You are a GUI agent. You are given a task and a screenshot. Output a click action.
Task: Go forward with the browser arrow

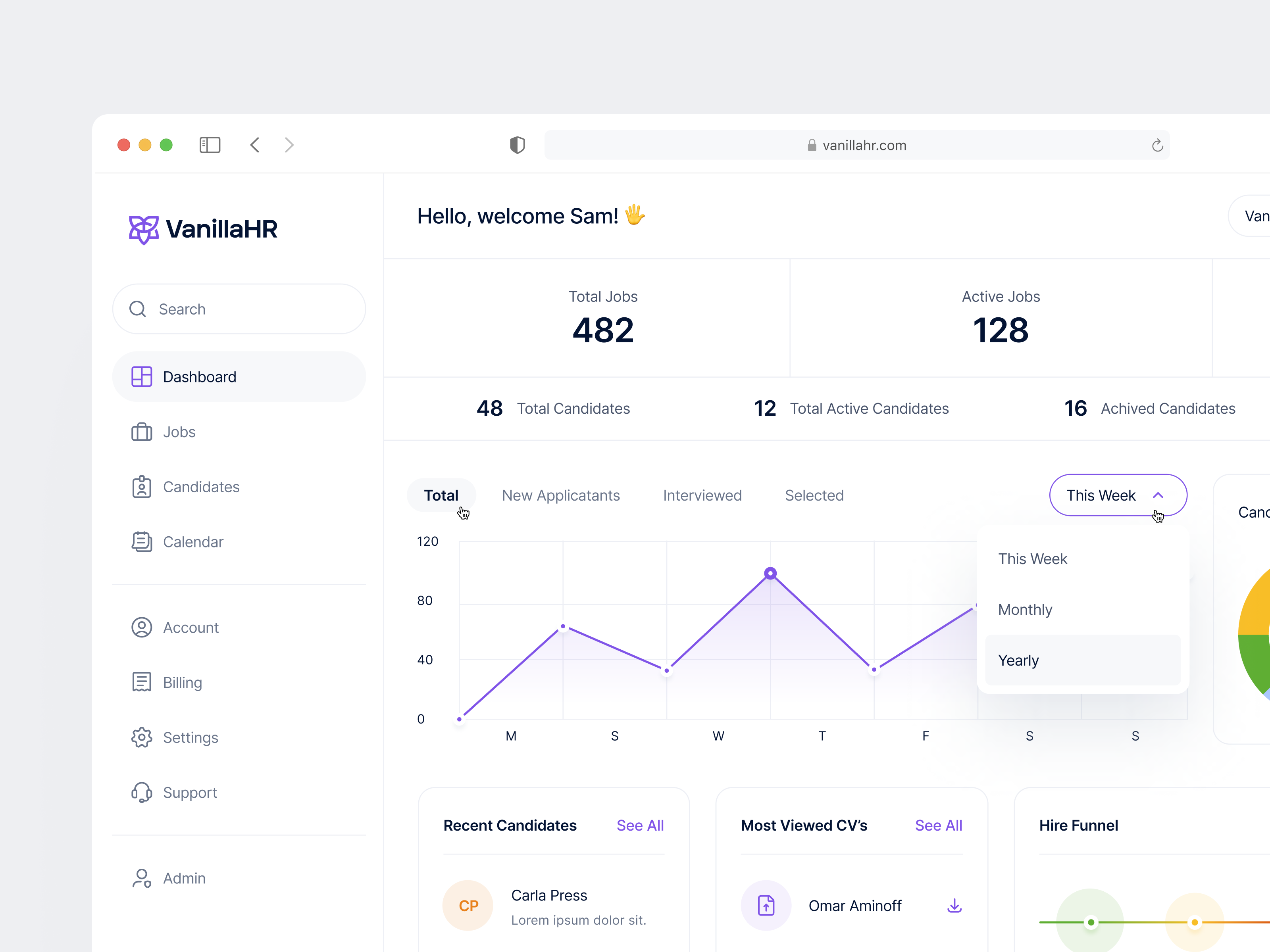tap(289, 145)
